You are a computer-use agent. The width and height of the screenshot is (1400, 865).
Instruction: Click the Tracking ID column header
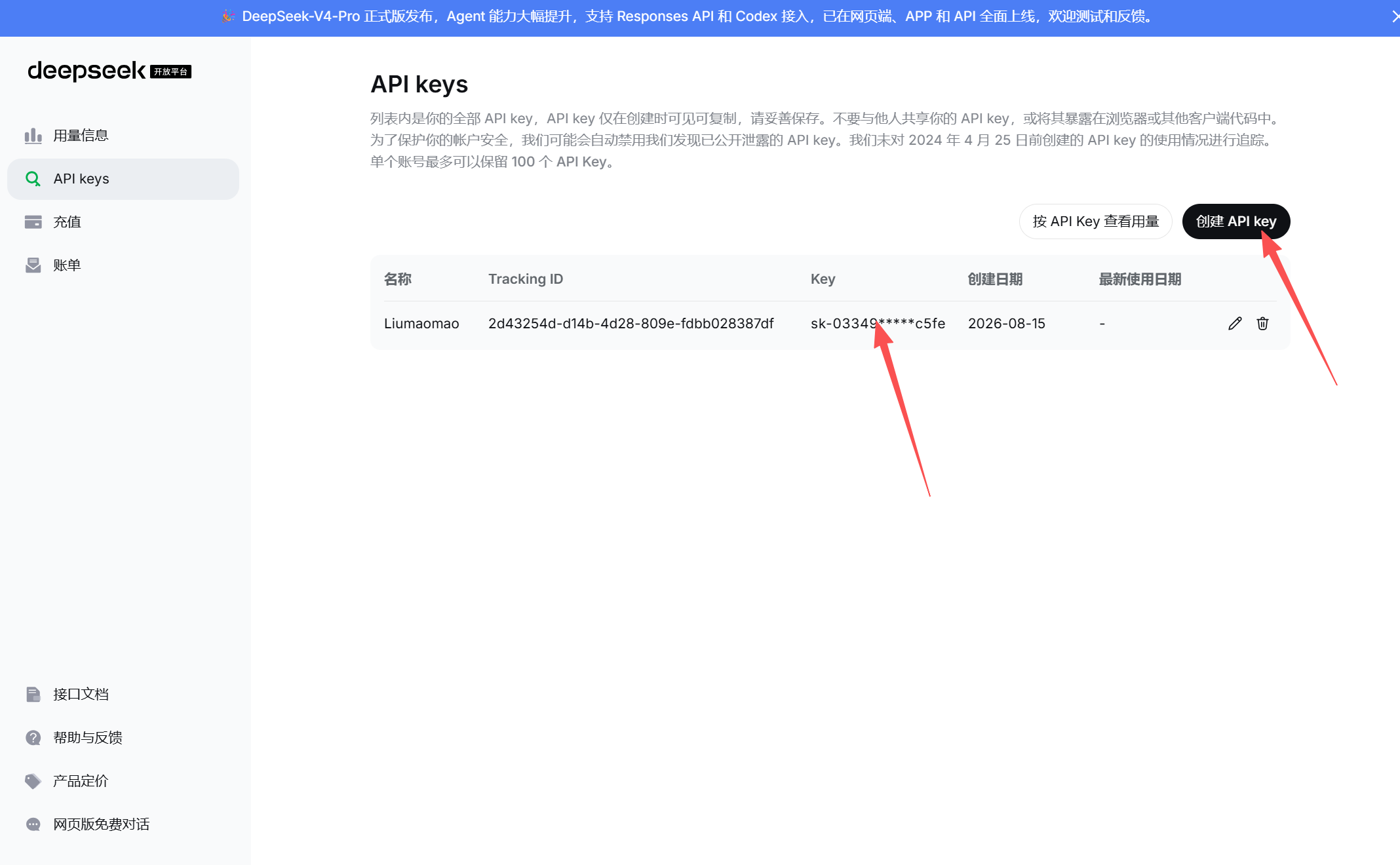(526, 279)
